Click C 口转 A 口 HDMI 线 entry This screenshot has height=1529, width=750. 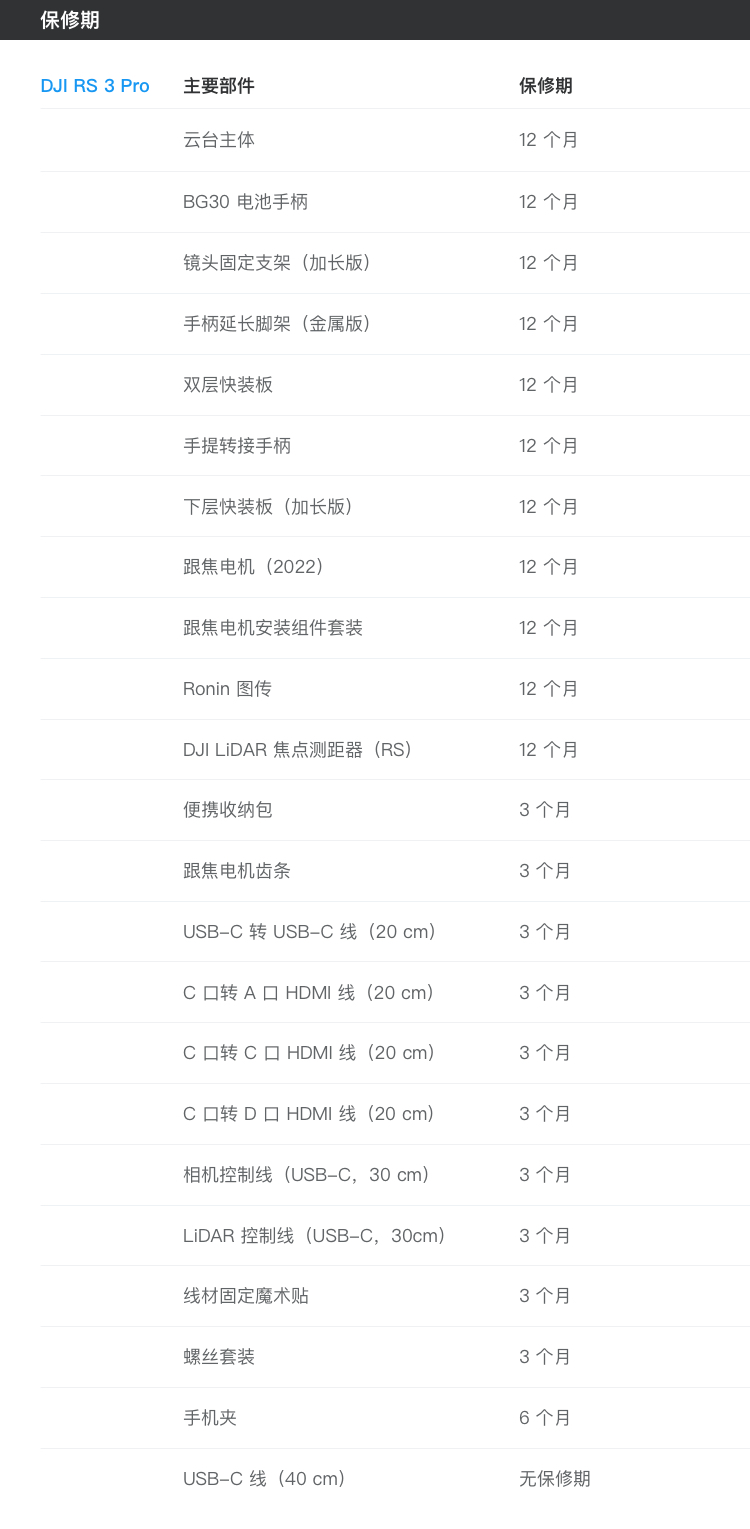tap(310, 993)
